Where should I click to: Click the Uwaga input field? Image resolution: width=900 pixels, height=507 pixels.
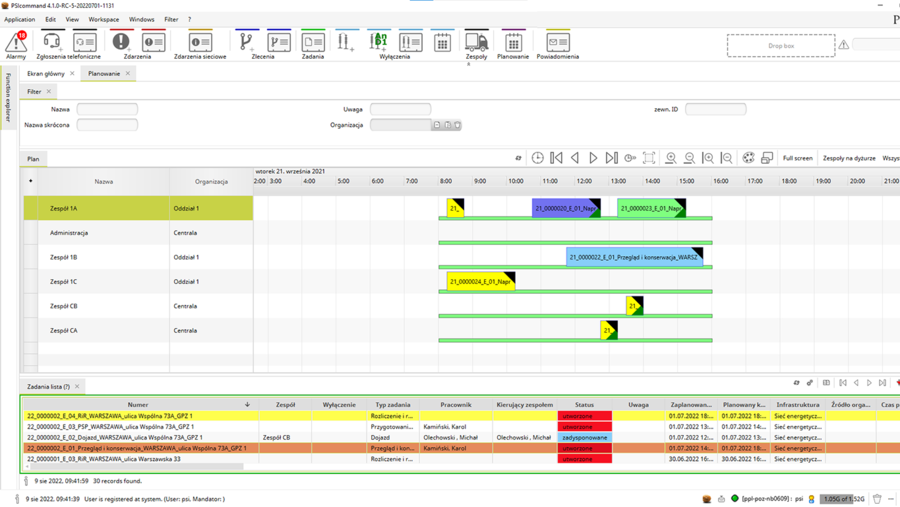(x=400, y=109)
